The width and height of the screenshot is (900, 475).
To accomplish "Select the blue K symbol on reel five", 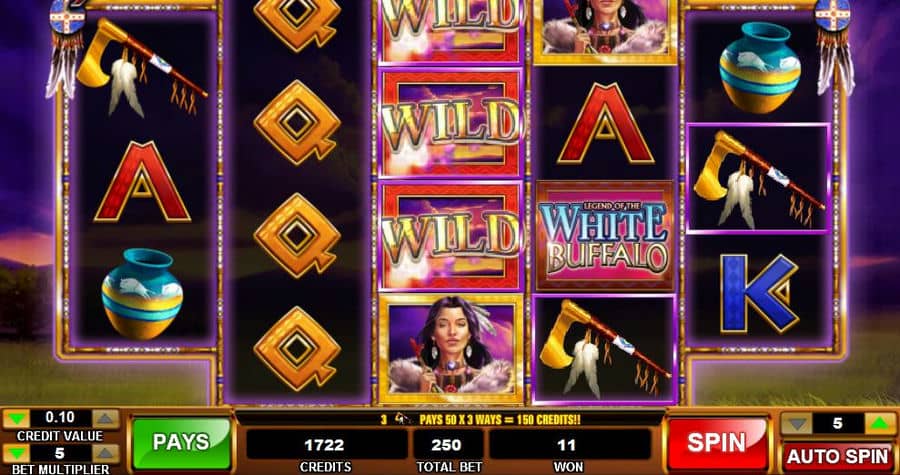I will pyautogui.click(x=759, y=294).
